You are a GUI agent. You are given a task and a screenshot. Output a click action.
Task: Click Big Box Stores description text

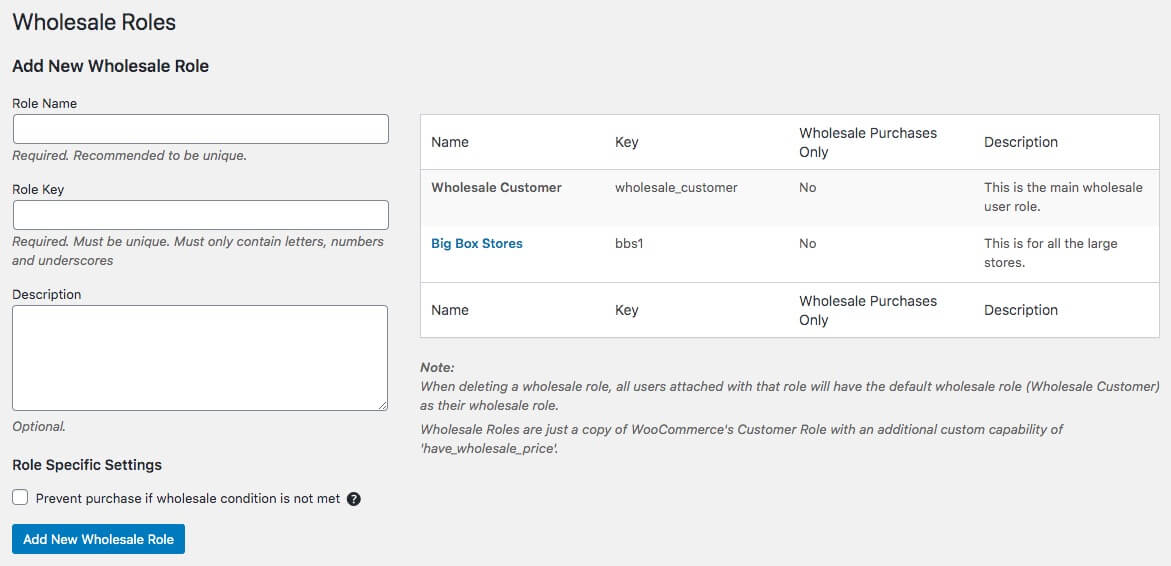click(x=1050, y=253)
